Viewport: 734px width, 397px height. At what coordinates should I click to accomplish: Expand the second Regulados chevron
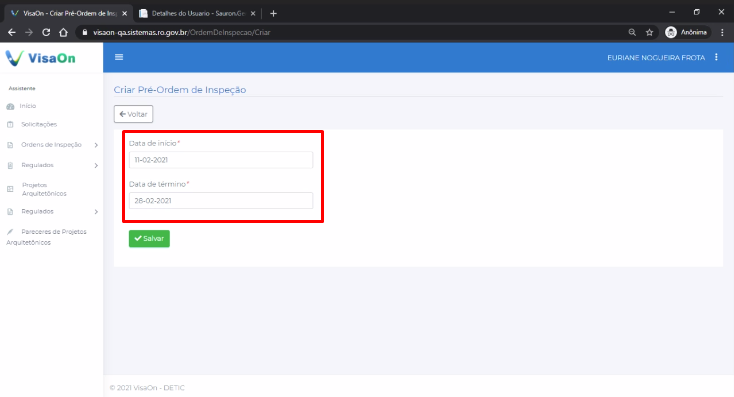click(x=96, y=212)
